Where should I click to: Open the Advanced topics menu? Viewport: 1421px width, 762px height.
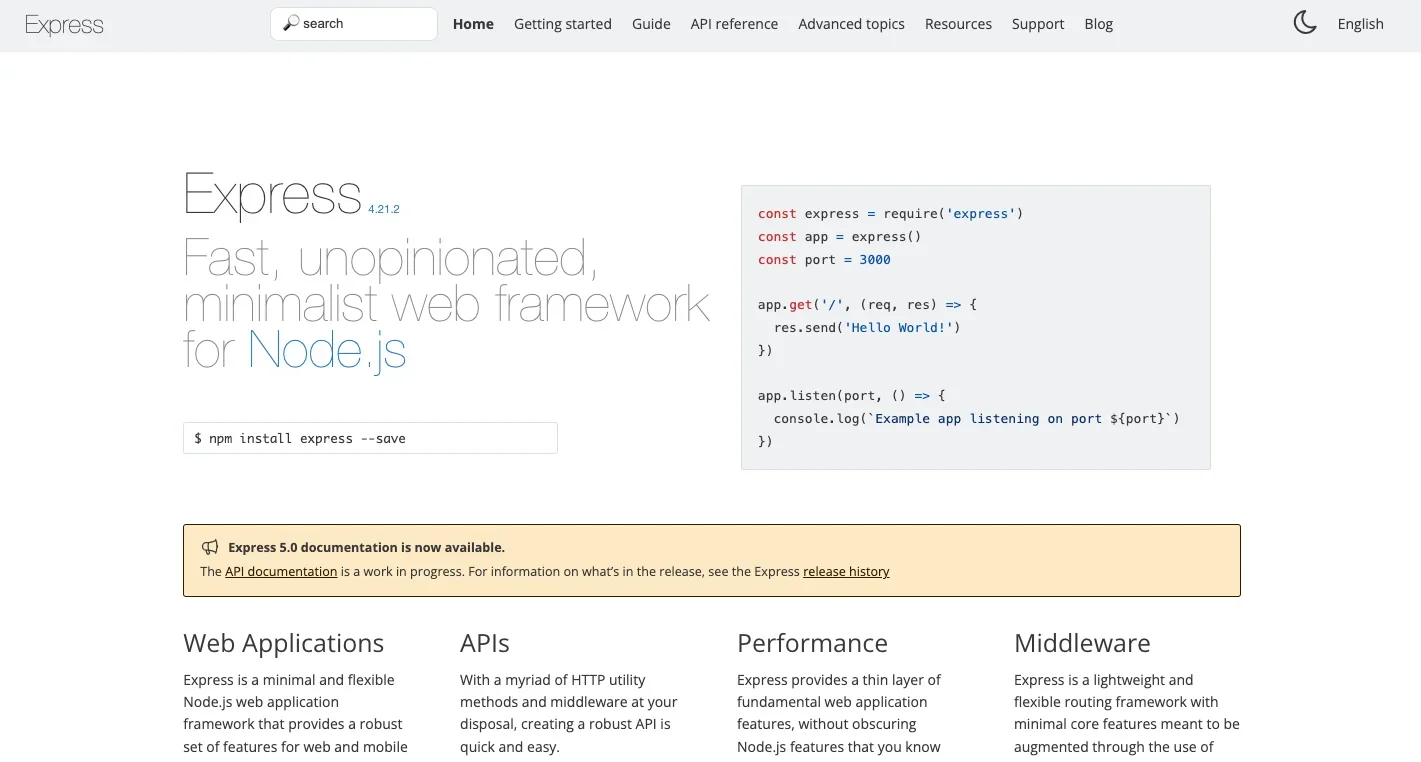click(851, 24)
